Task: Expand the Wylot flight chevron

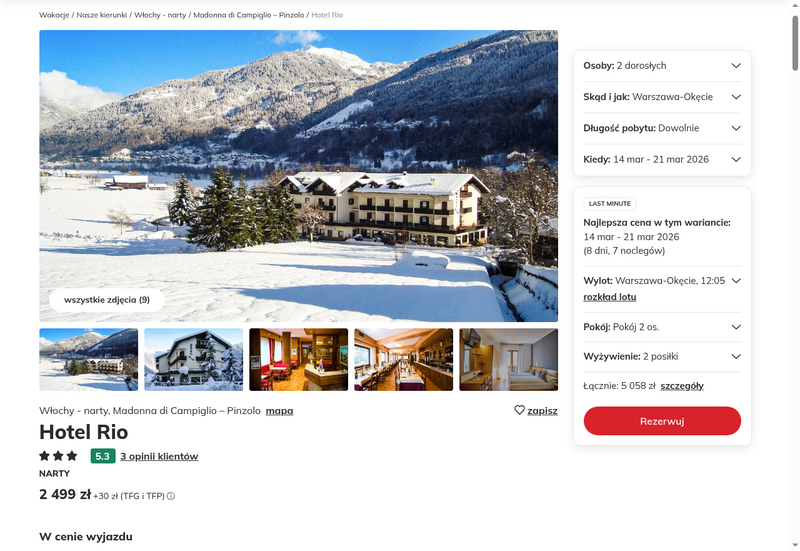Action: click(736, 281)
